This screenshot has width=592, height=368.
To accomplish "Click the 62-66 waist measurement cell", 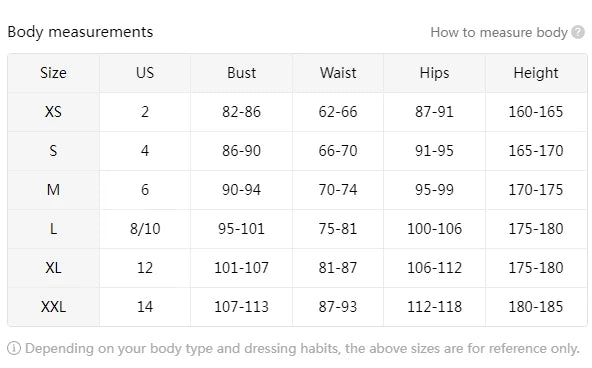I will (x=338, y=112).
